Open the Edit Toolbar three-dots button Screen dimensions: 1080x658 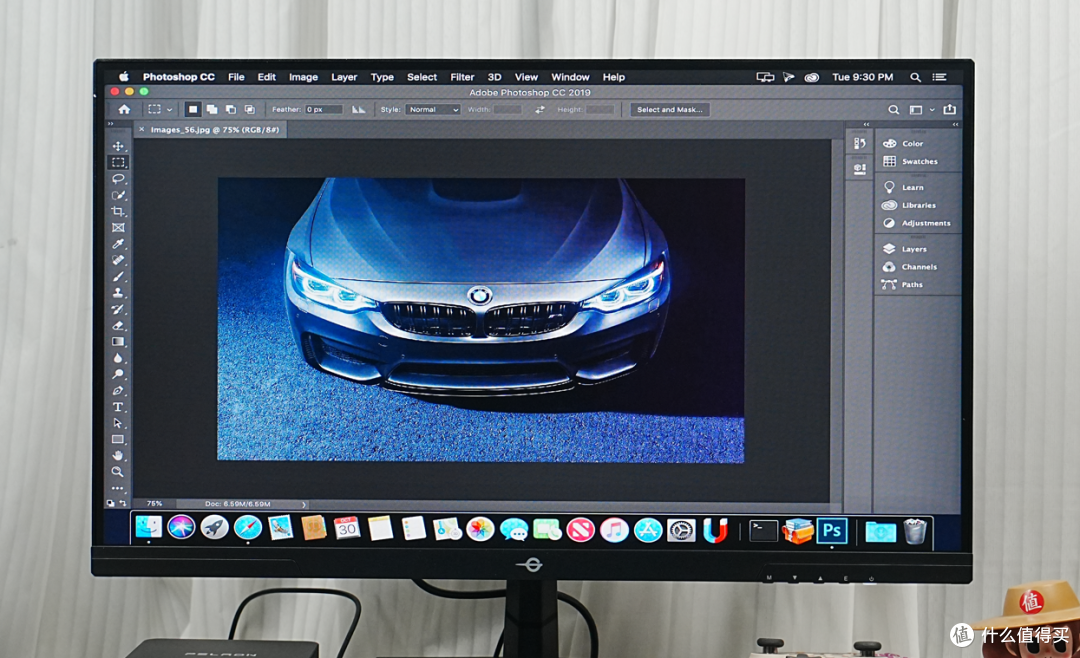118,489
